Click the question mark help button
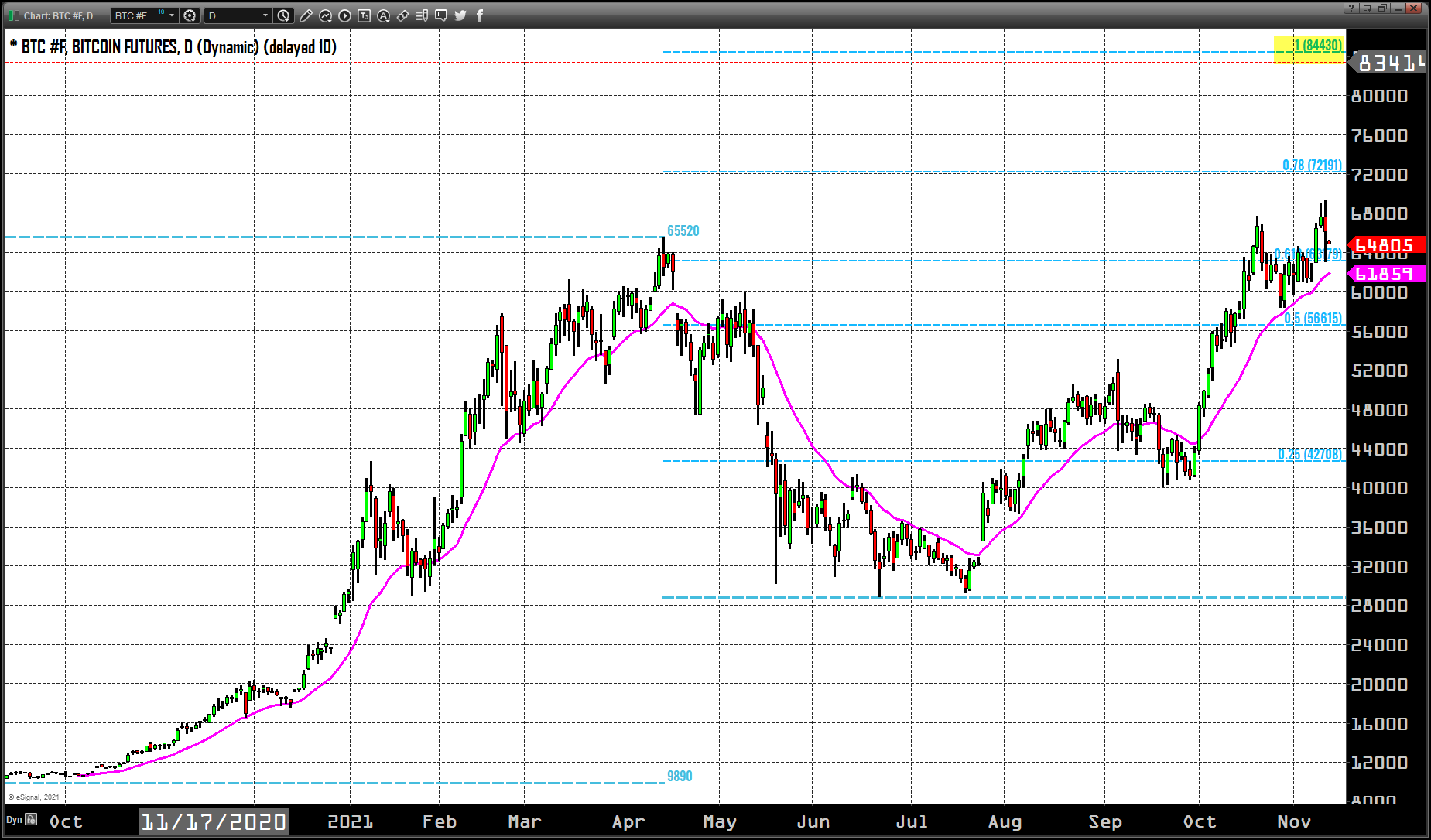 coord(1351,9)
